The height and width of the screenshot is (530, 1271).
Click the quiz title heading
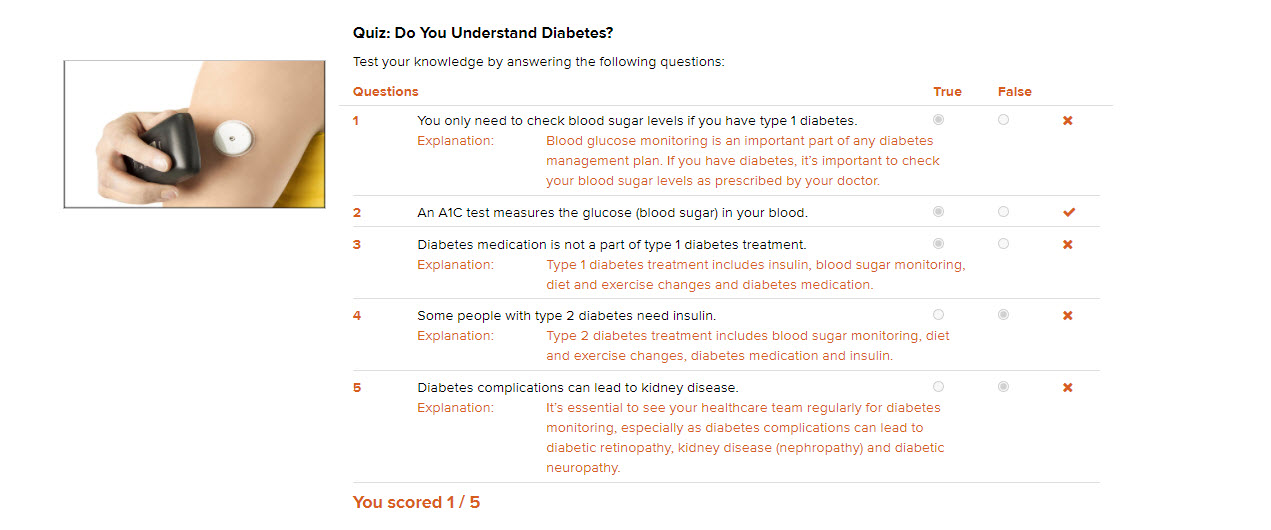483,33
